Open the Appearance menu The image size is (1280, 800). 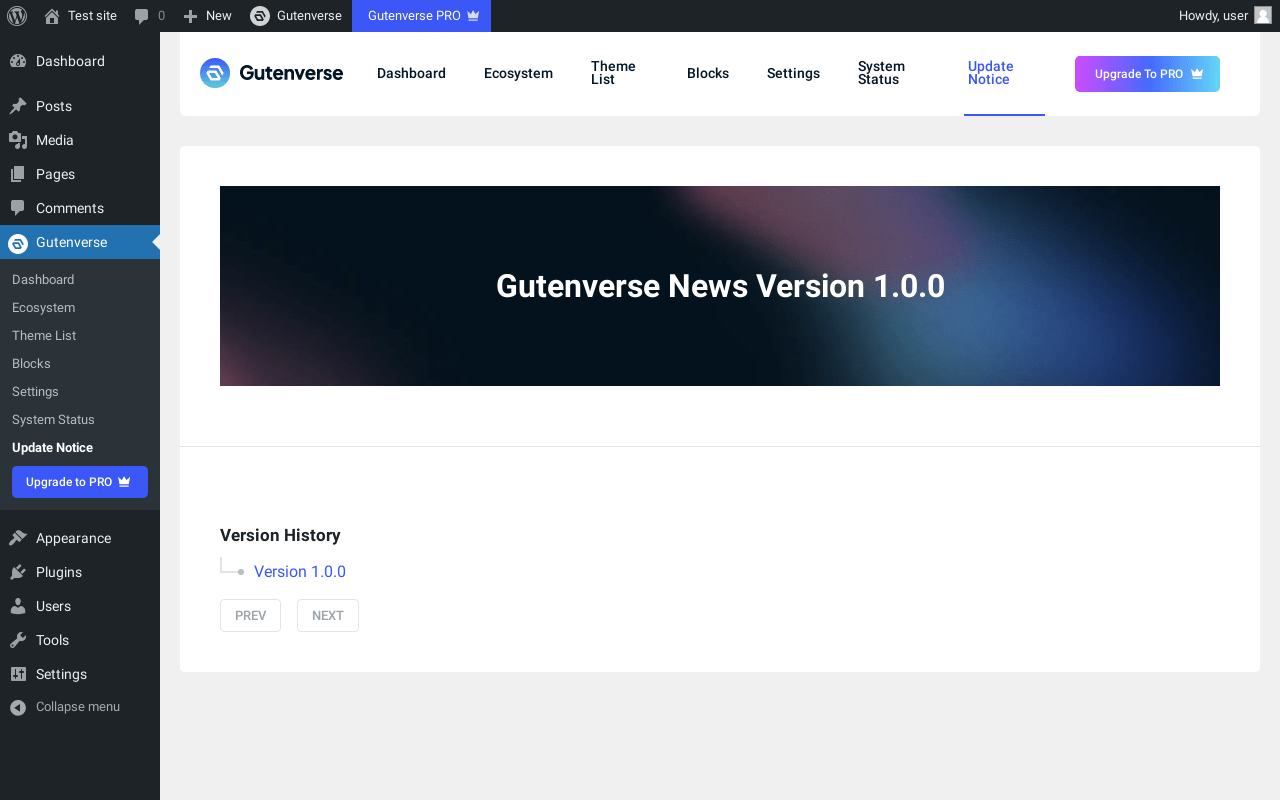(x=80, y=538)
